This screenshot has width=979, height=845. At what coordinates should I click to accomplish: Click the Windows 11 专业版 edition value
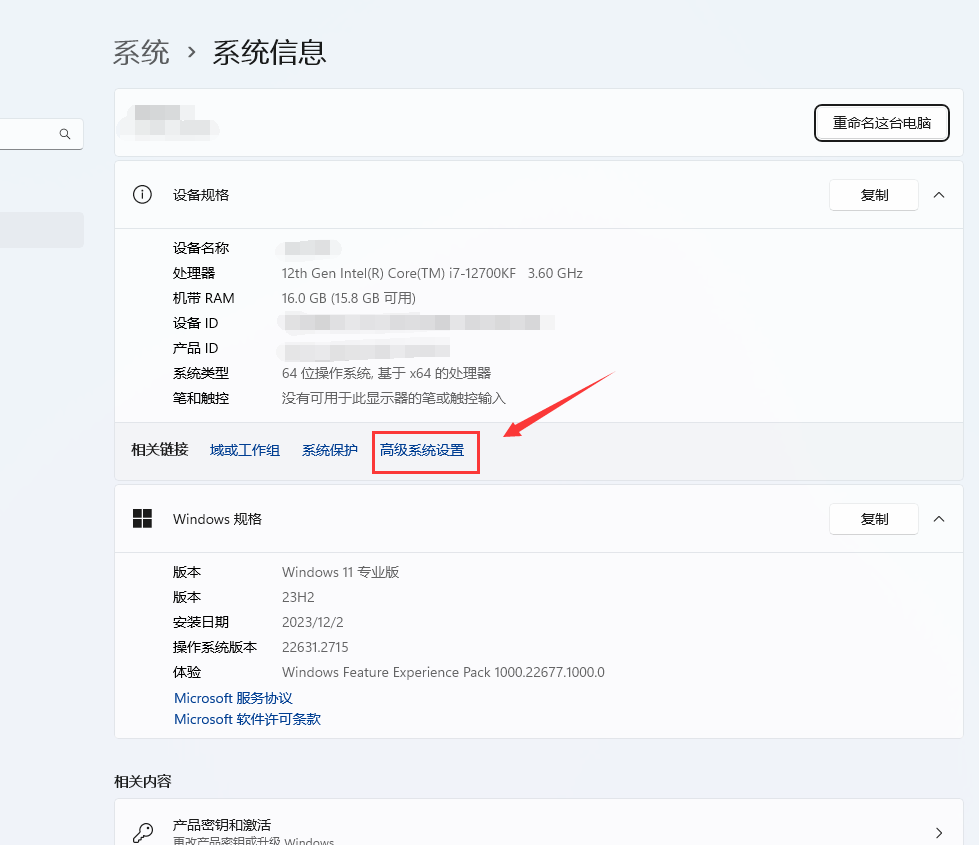[340, 572]
